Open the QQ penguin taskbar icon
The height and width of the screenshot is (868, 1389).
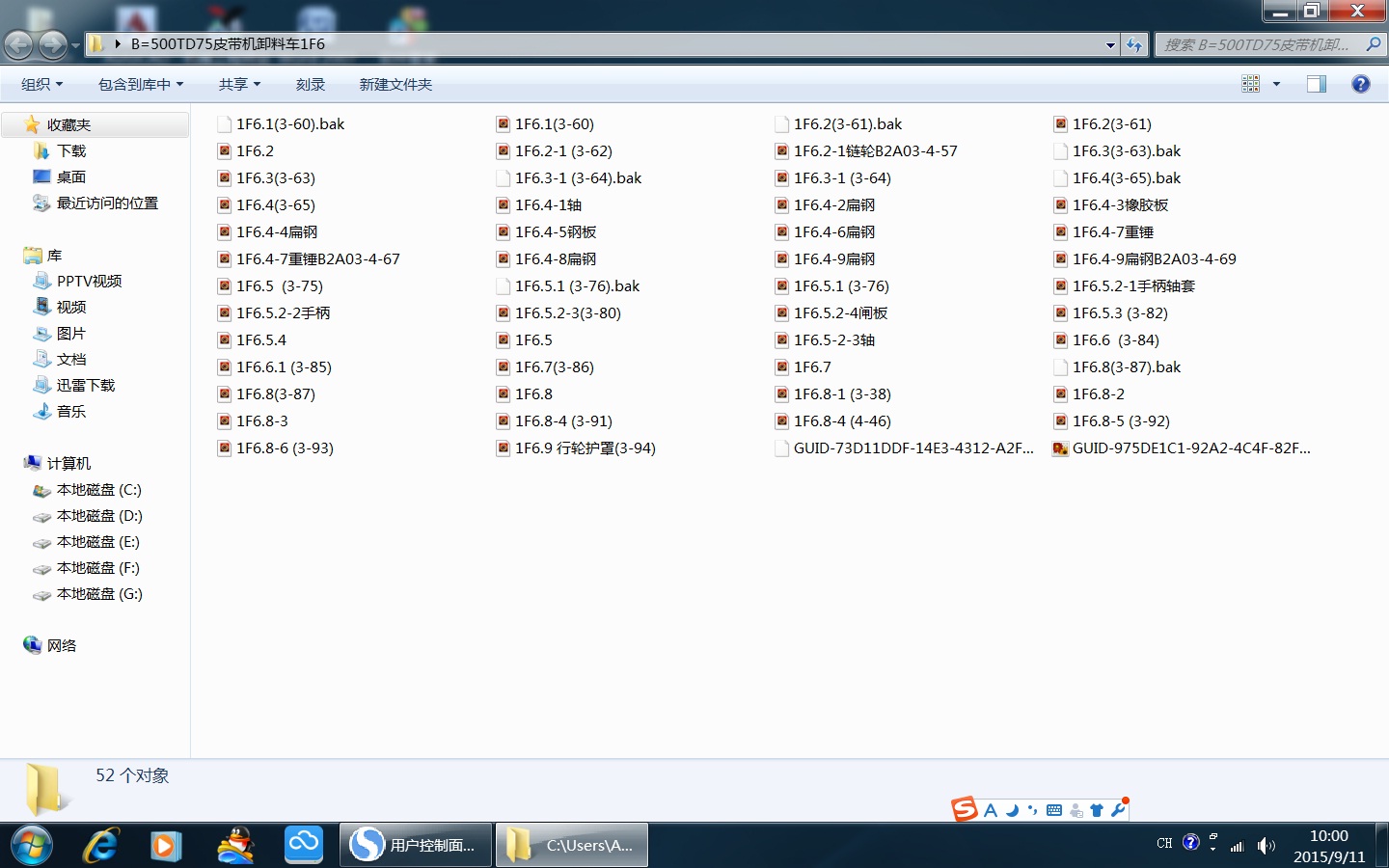[x=235, y=846]
